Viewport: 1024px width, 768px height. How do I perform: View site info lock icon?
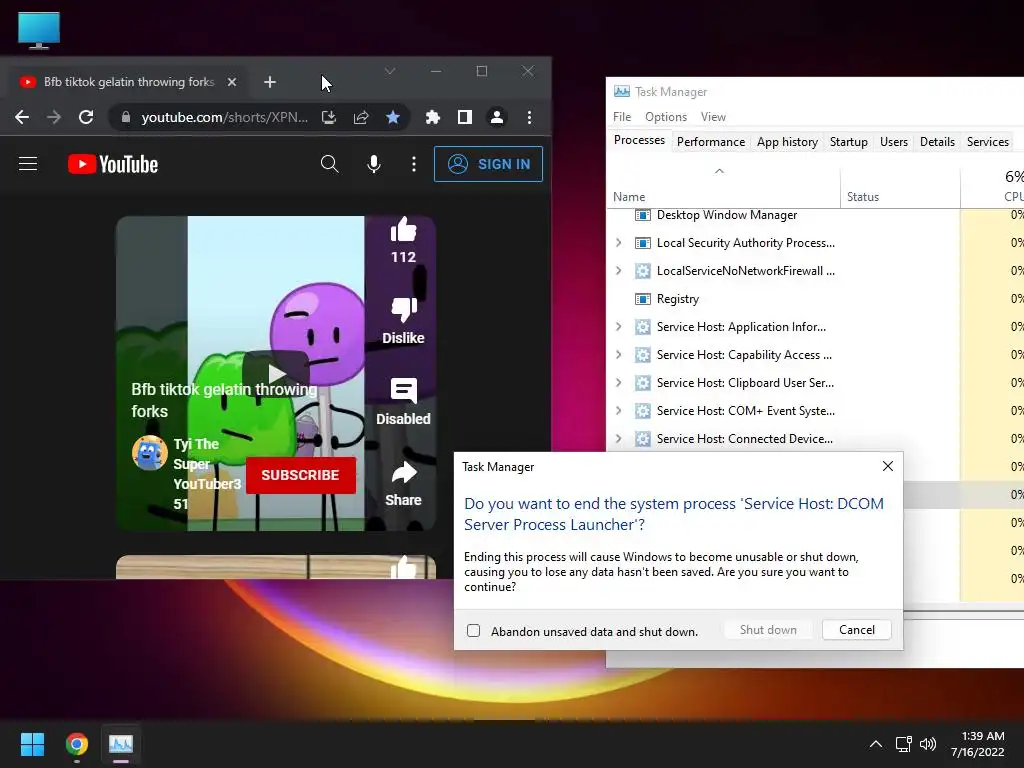[x=126, y=118]
